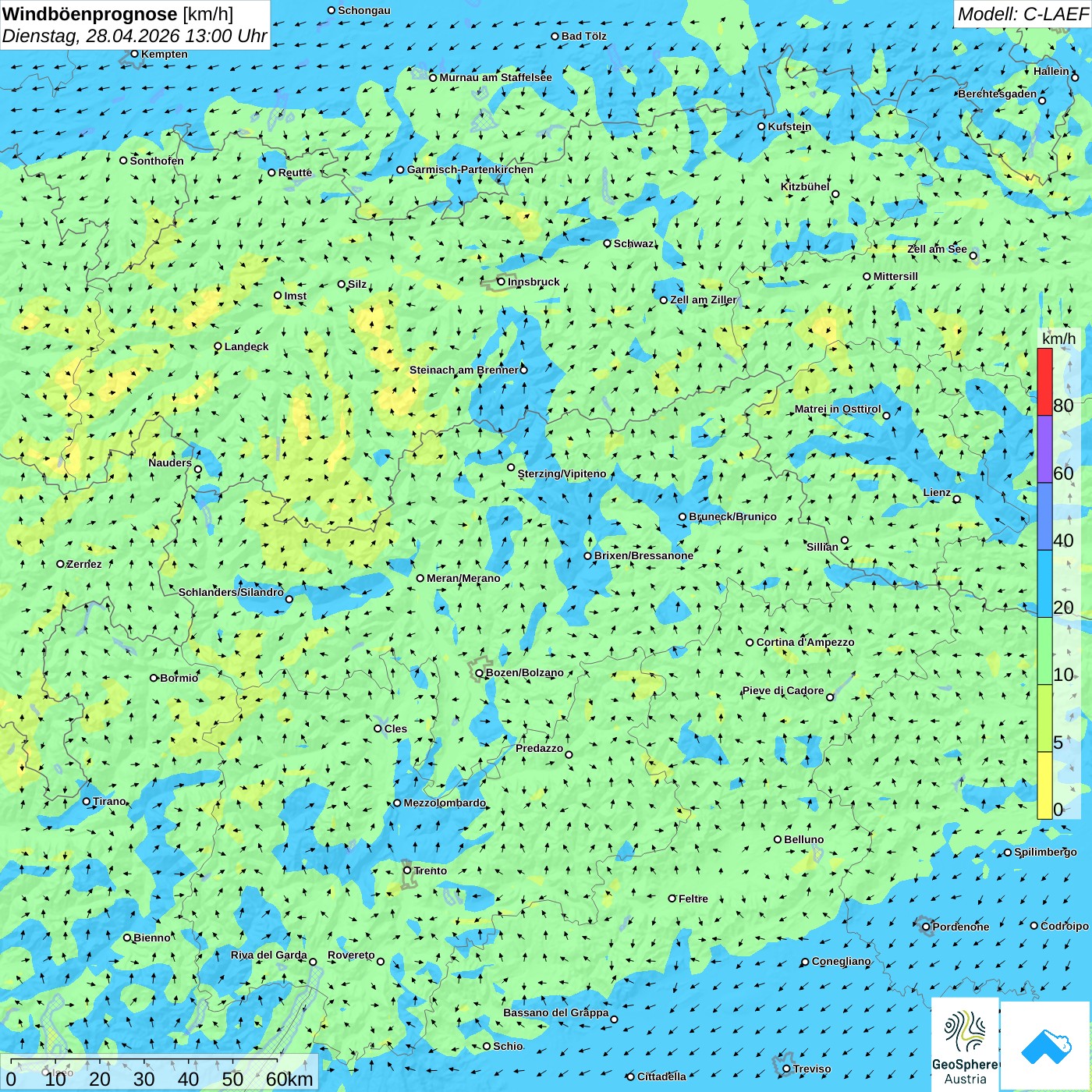This screenshot has height=1092, width=1092.
Task: Click the Mezzolombardo label
Action: pos(445,803)
